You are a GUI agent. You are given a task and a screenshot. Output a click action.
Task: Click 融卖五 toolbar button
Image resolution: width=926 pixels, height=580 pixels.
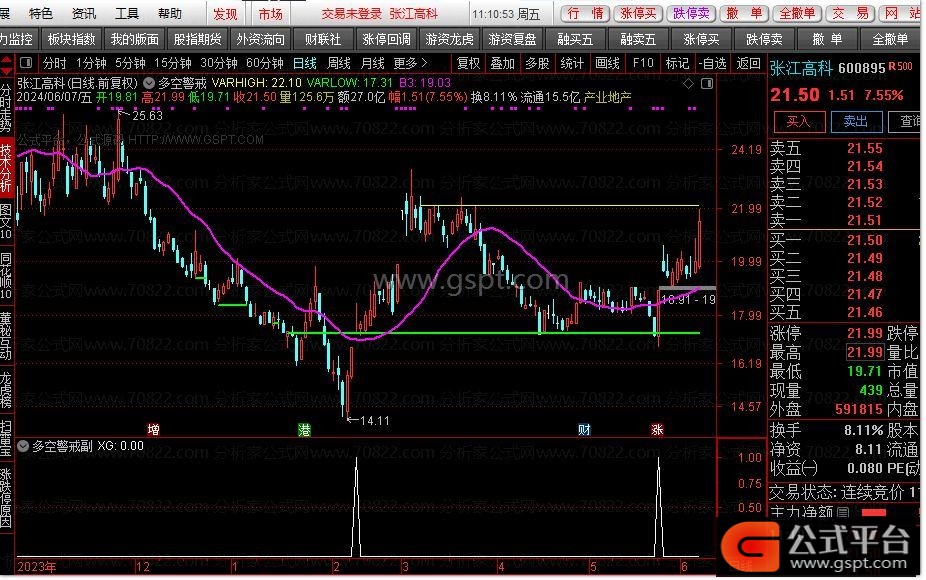point(638,40)
